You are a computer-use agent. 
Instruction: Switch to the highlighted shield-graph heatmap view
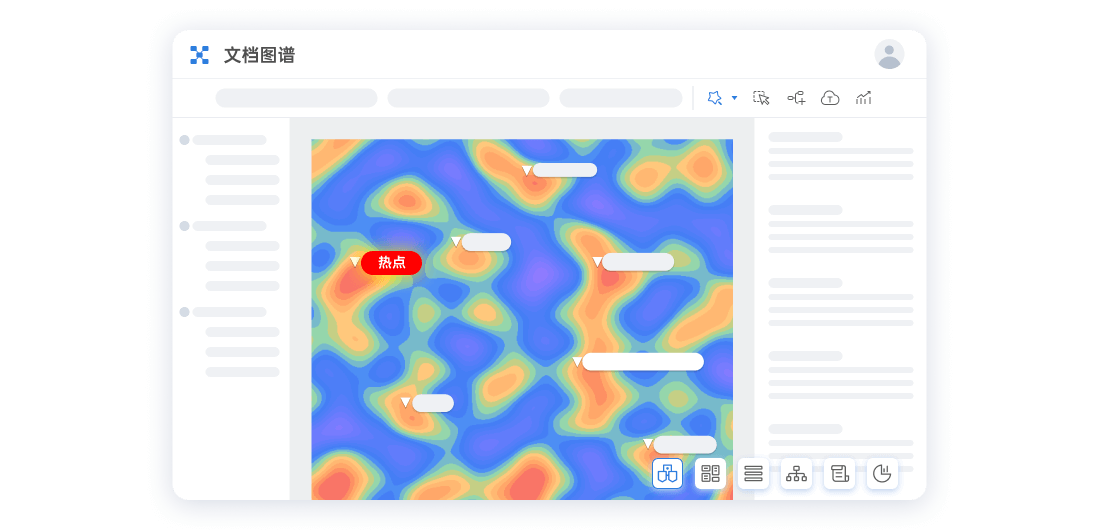(x=667, y=474)
